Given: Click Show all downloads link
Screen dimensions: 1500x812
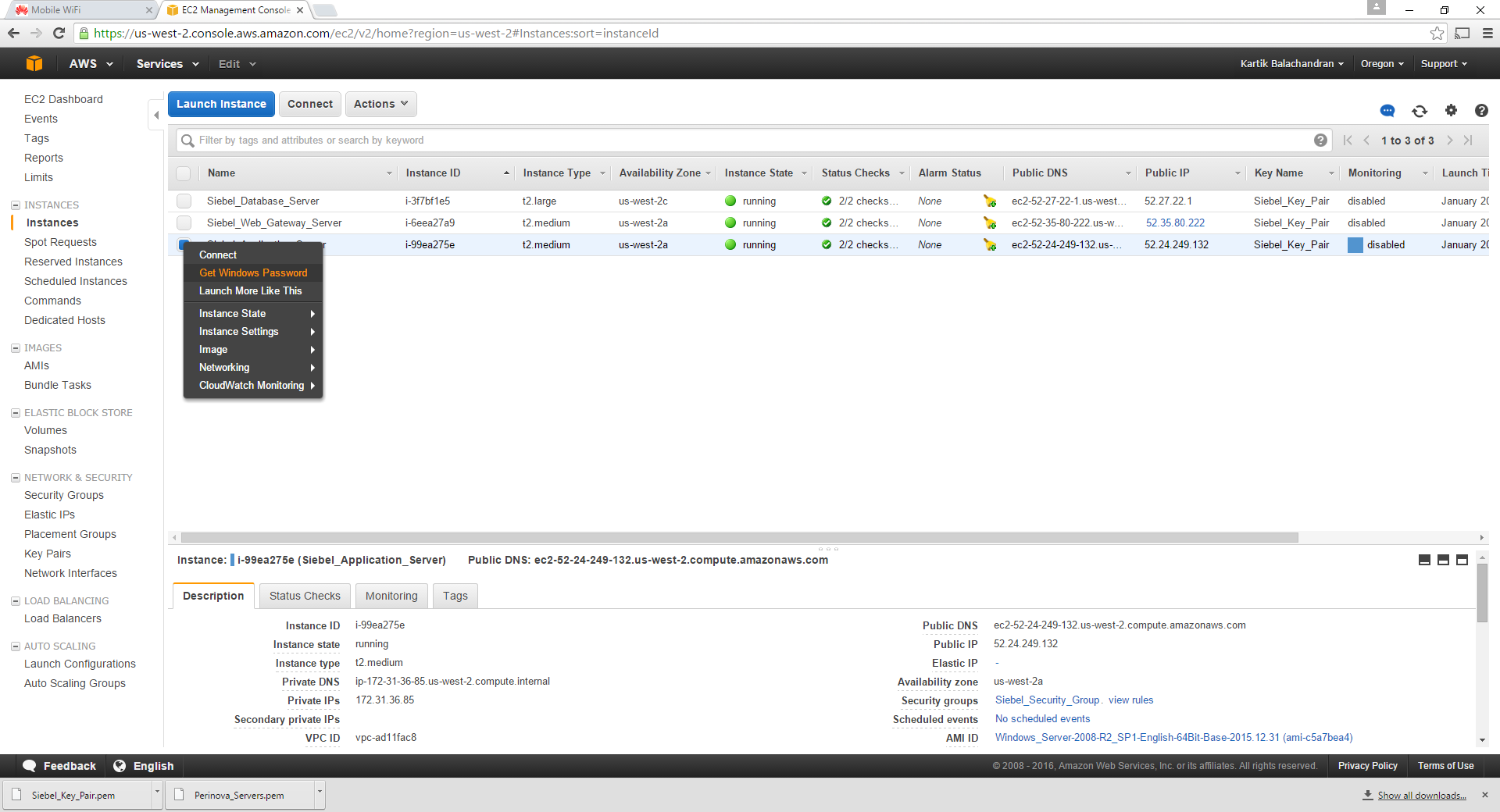Looking at the screenshot, I should click(1421, 796).
